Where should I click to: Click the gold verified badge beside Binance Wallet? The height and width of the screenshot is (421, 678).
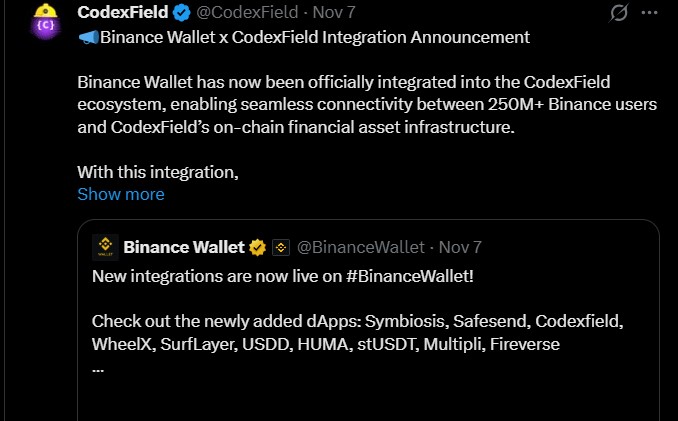click(257, 247)
